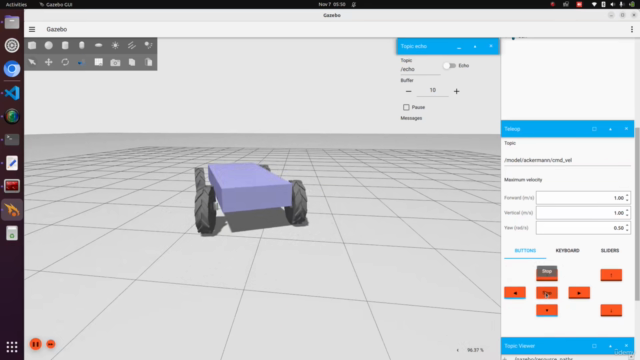Screen dimensions: 640x360
Task: Insert a cylinder shape into the scene
Action: point(65,45)
